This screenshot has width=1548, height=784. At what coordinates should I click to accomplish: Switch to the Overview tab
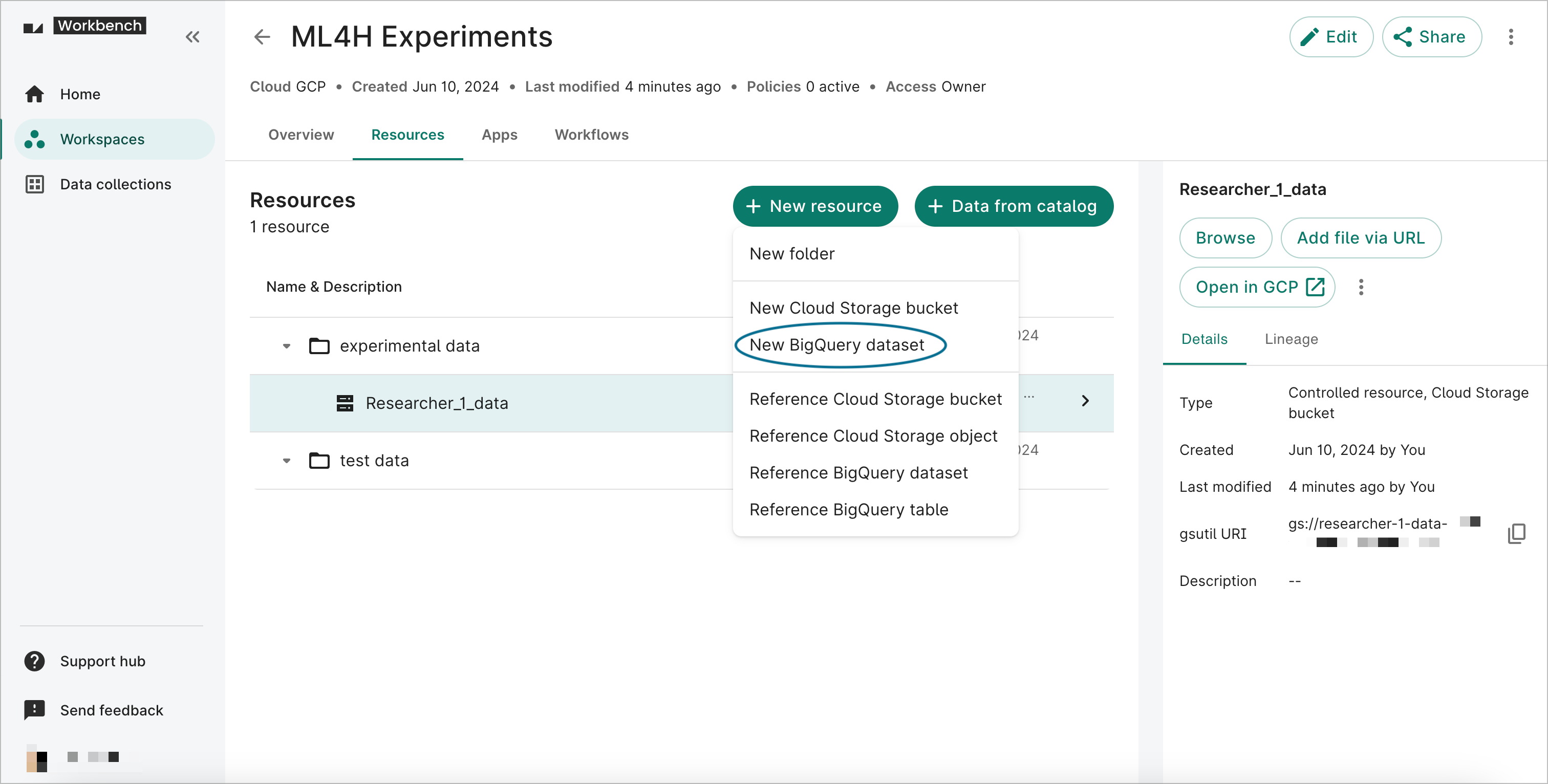coord(301,135)
